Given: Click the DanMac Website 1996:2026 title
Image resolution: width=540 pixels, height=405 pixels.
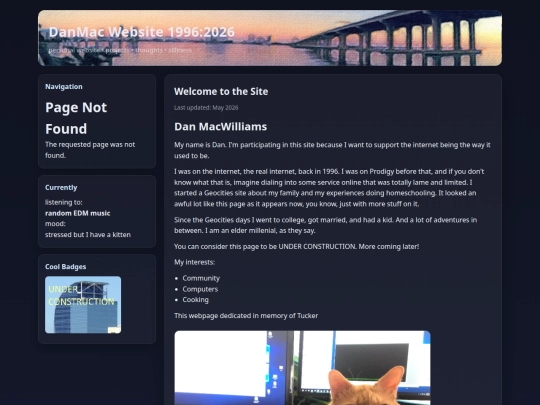Looking at the screenshot, I should coord(142,32).
